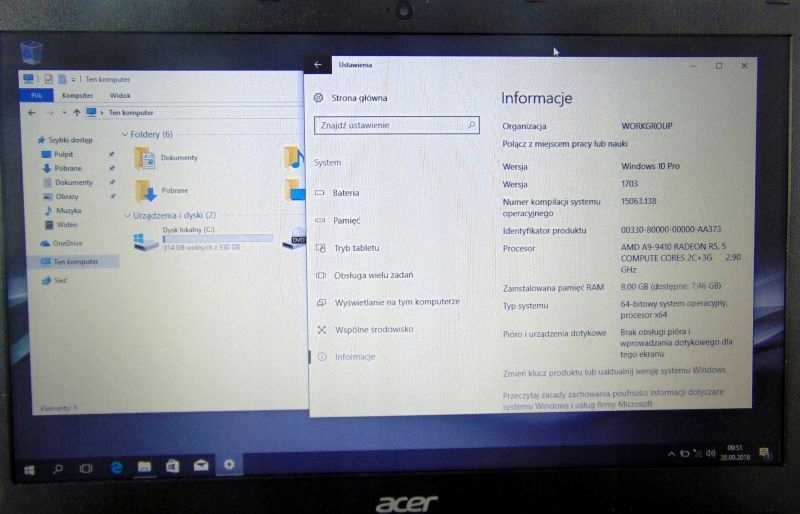Select Sieć in navigation pane
This screenshot has width=800, height=514.
click(x=60, y=280)
